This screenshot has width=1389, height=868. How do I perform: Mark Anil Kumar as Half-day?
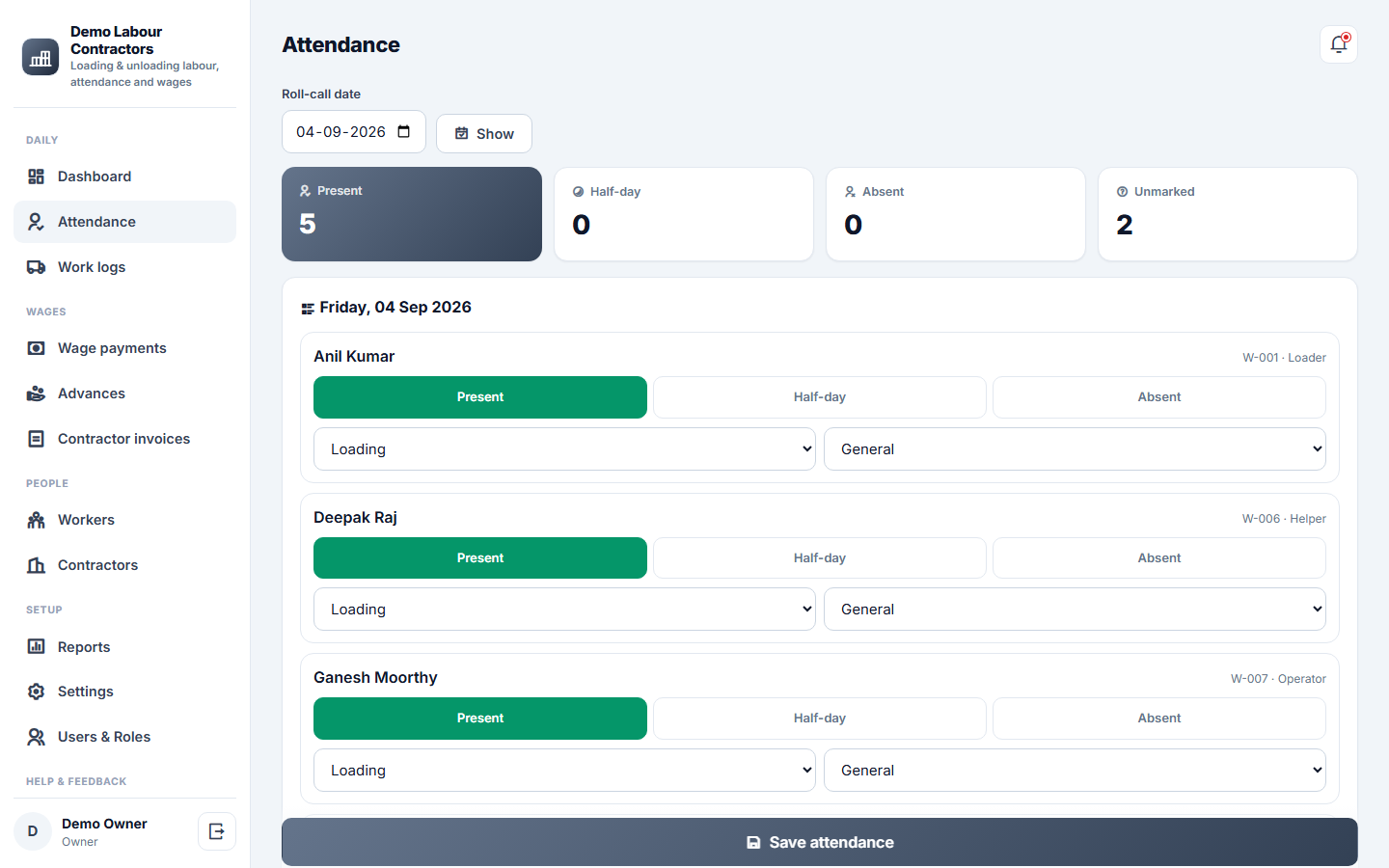(820, 397)
